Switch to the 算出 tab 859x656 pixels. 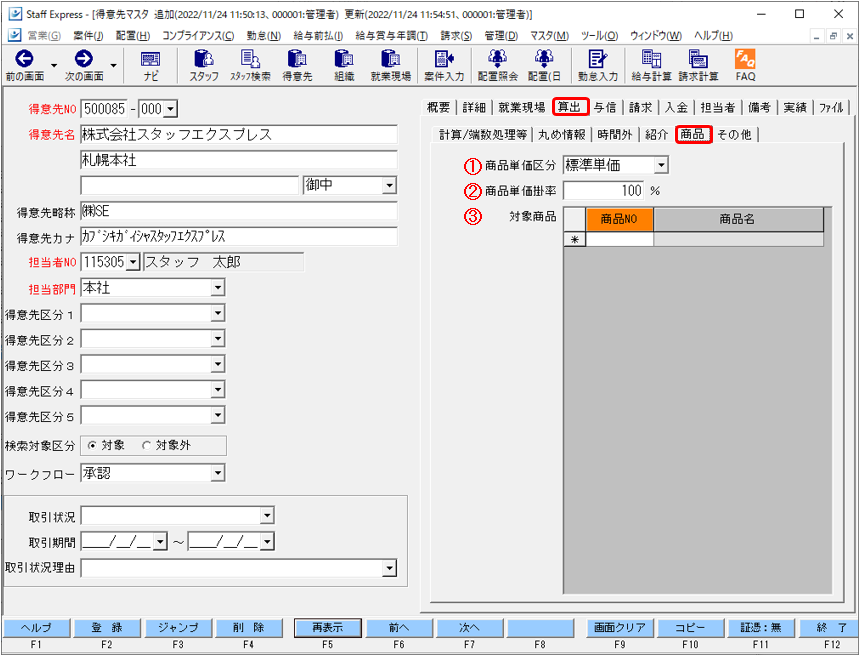[570, 107]
